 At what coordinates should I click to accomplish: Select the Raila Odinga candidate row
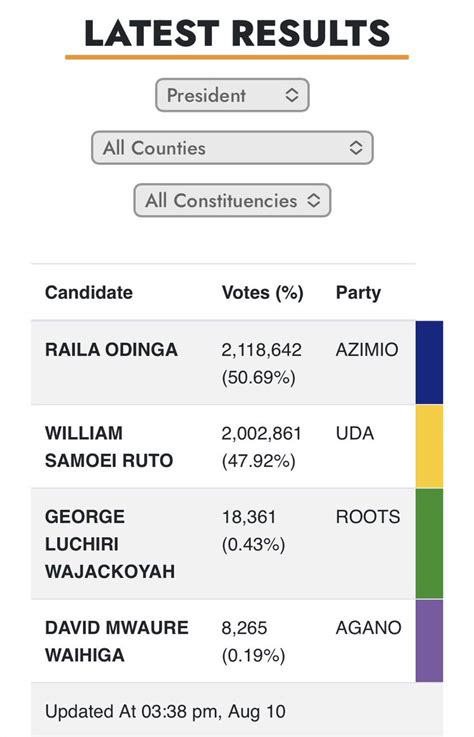click(x=223, y=362)
